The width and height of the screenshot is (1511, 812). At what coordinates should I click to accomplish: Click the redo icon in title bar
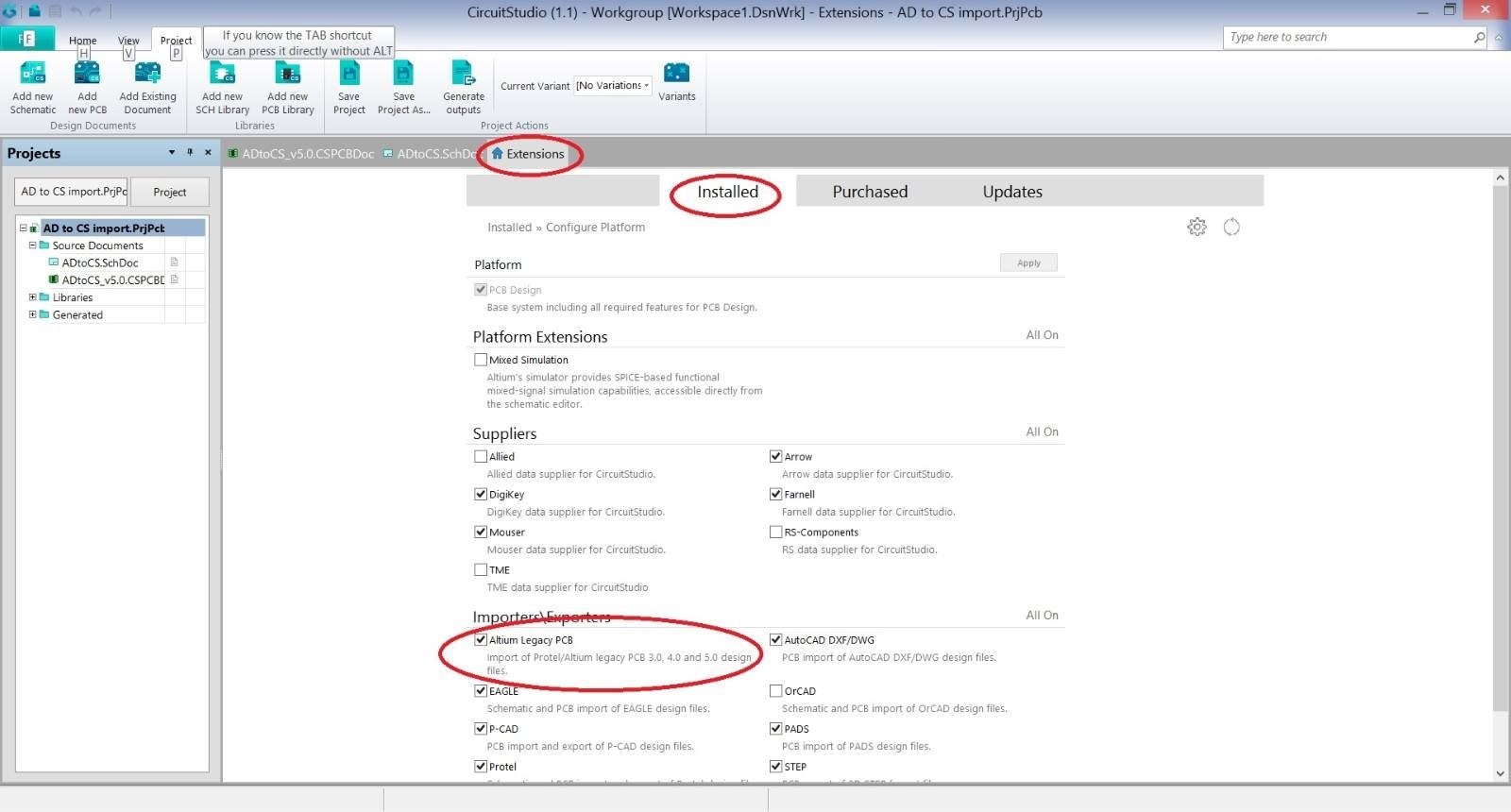pos(95,11)
